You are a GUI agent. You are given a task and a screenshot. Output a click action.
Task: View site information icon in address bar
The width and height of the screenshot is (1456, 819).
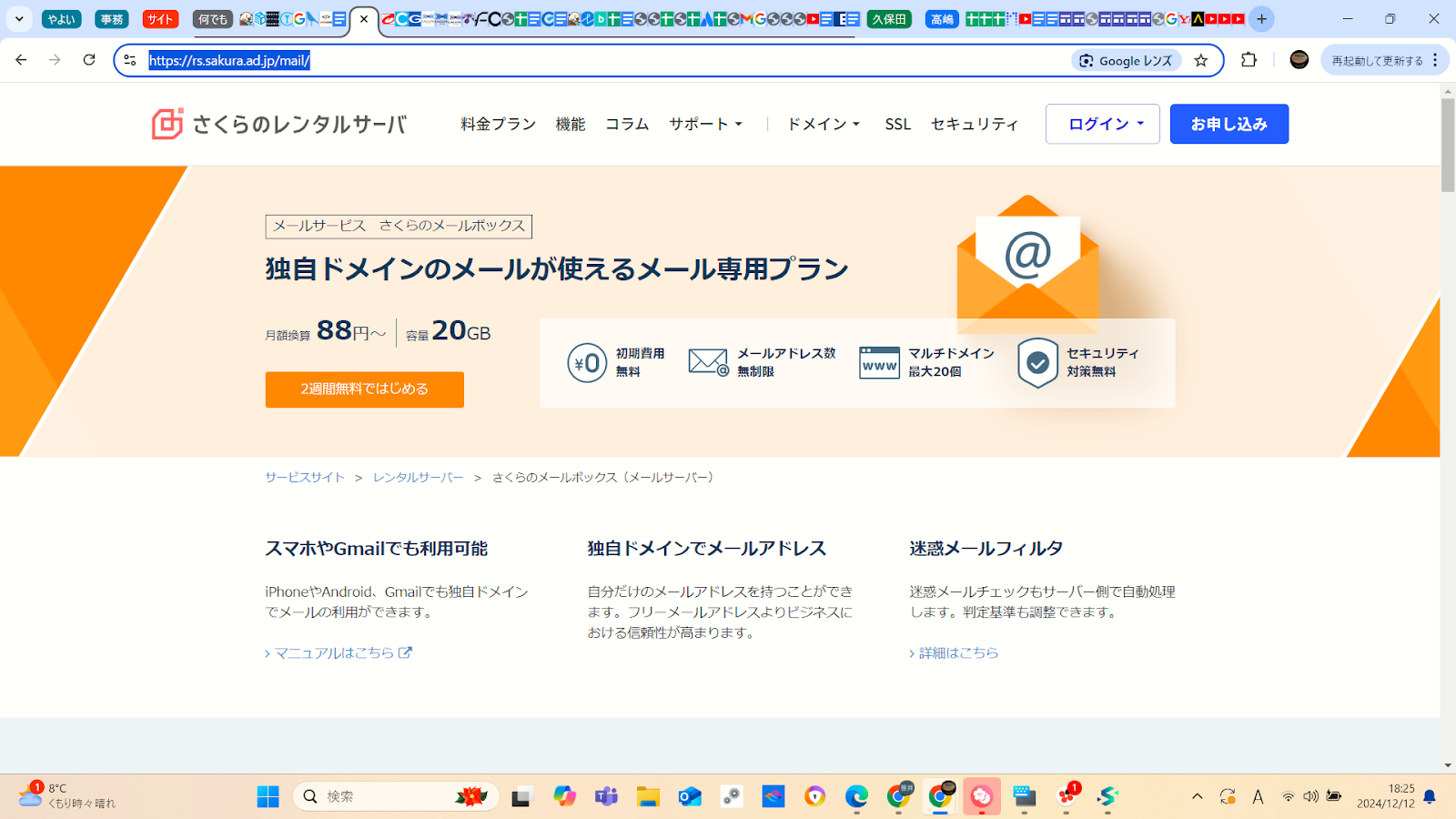click(130, 60)
